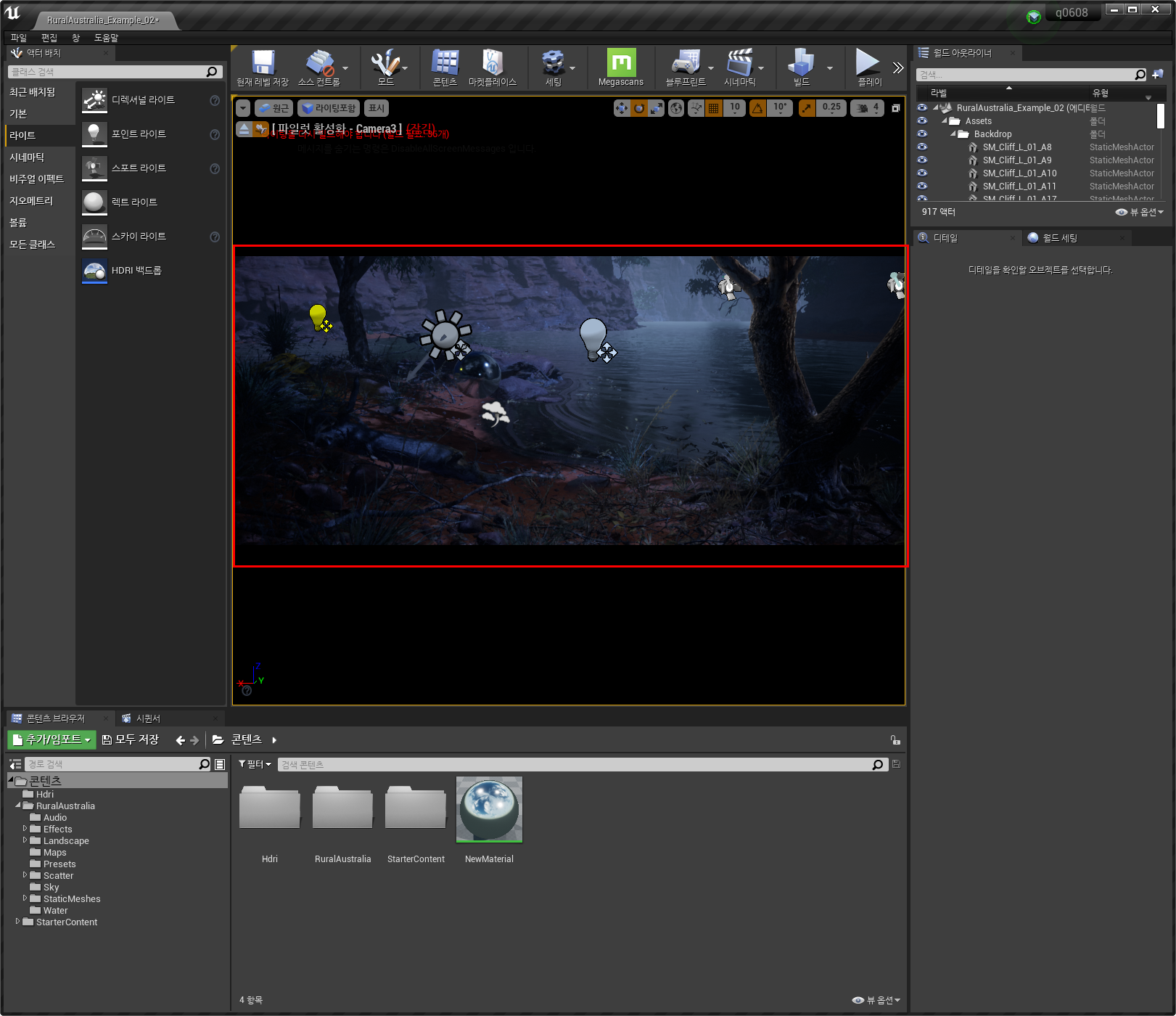Viewport: 1176px width, 1016px height.
Task: Select the Spot Light actor icon
Action: [x=94, y=168]
